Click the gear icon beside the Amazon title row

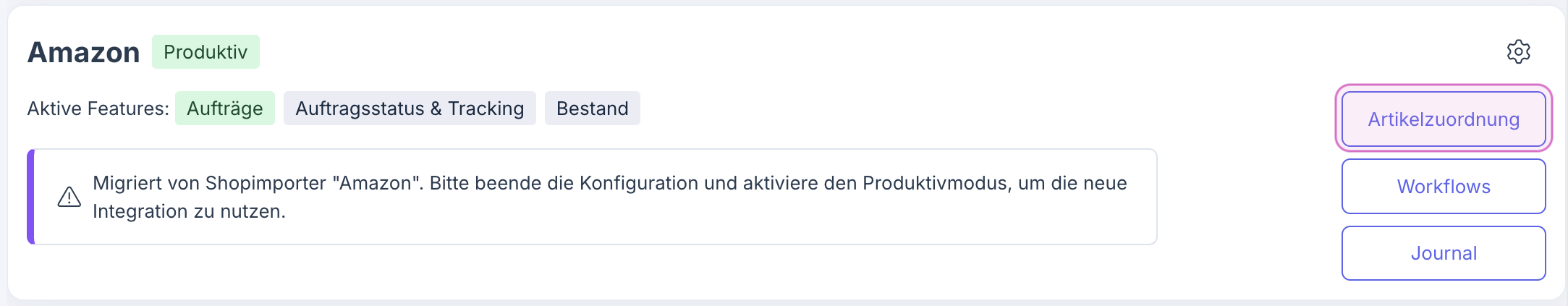coord(1518,52)
